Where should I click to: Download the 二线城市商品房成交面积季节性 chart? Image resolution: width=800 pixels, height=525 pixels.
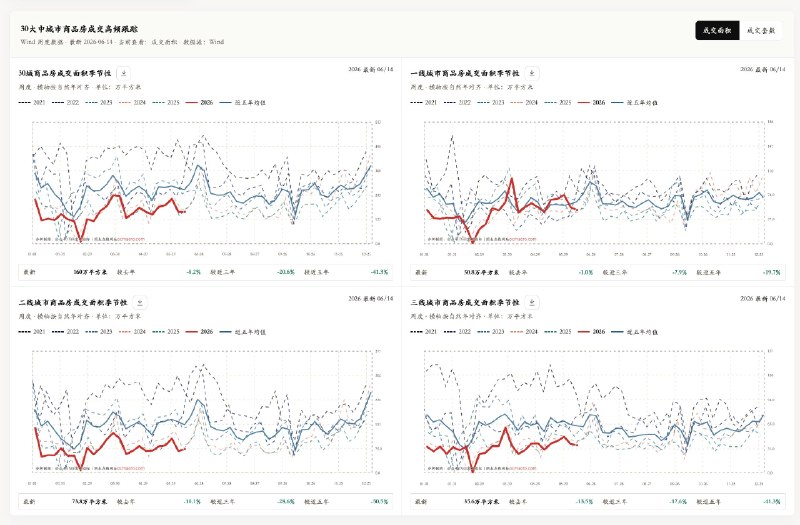pyautogui.click(x=140, y=302)
